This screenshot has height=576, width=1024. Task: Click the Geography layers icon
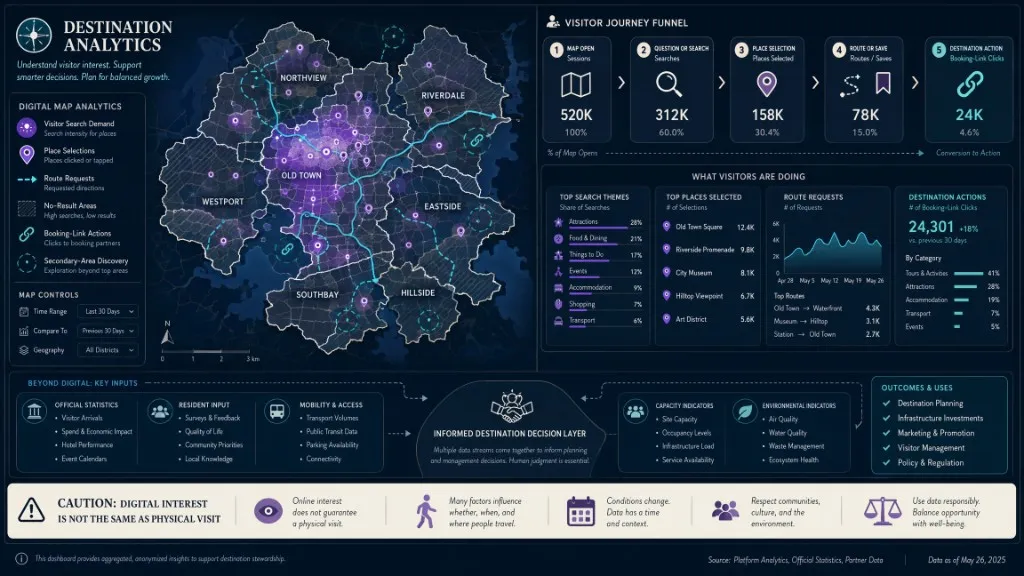click(x=24, y=350)
